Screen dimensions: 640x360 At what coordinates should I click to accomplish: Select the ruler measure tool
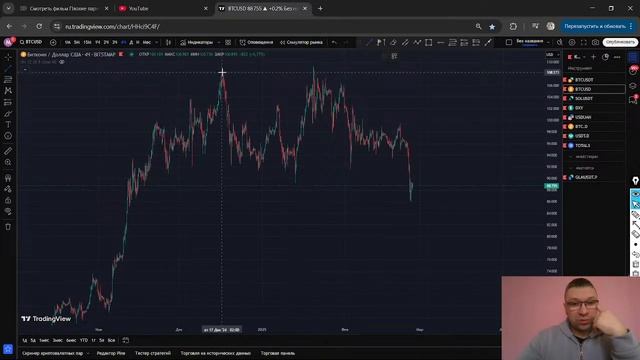[x=8, y=151]
